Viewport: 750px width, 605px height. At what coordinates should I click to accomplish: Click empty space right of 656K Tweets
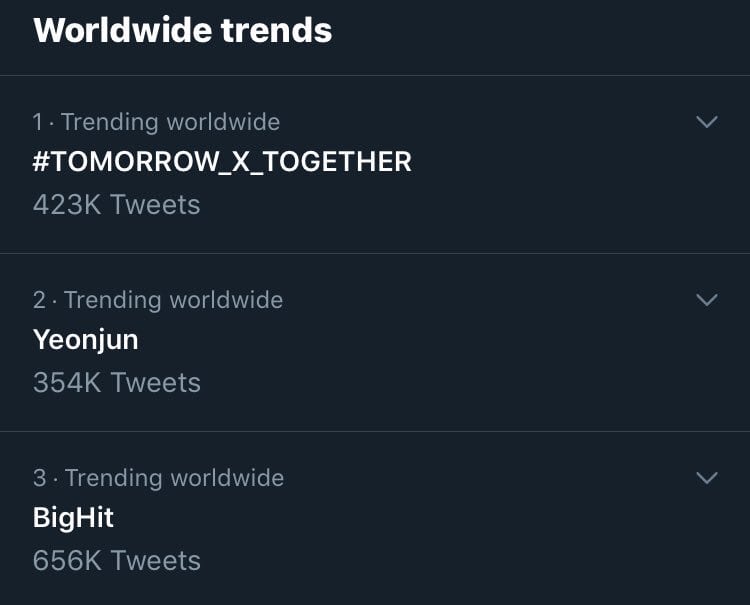tap(450, 561)
